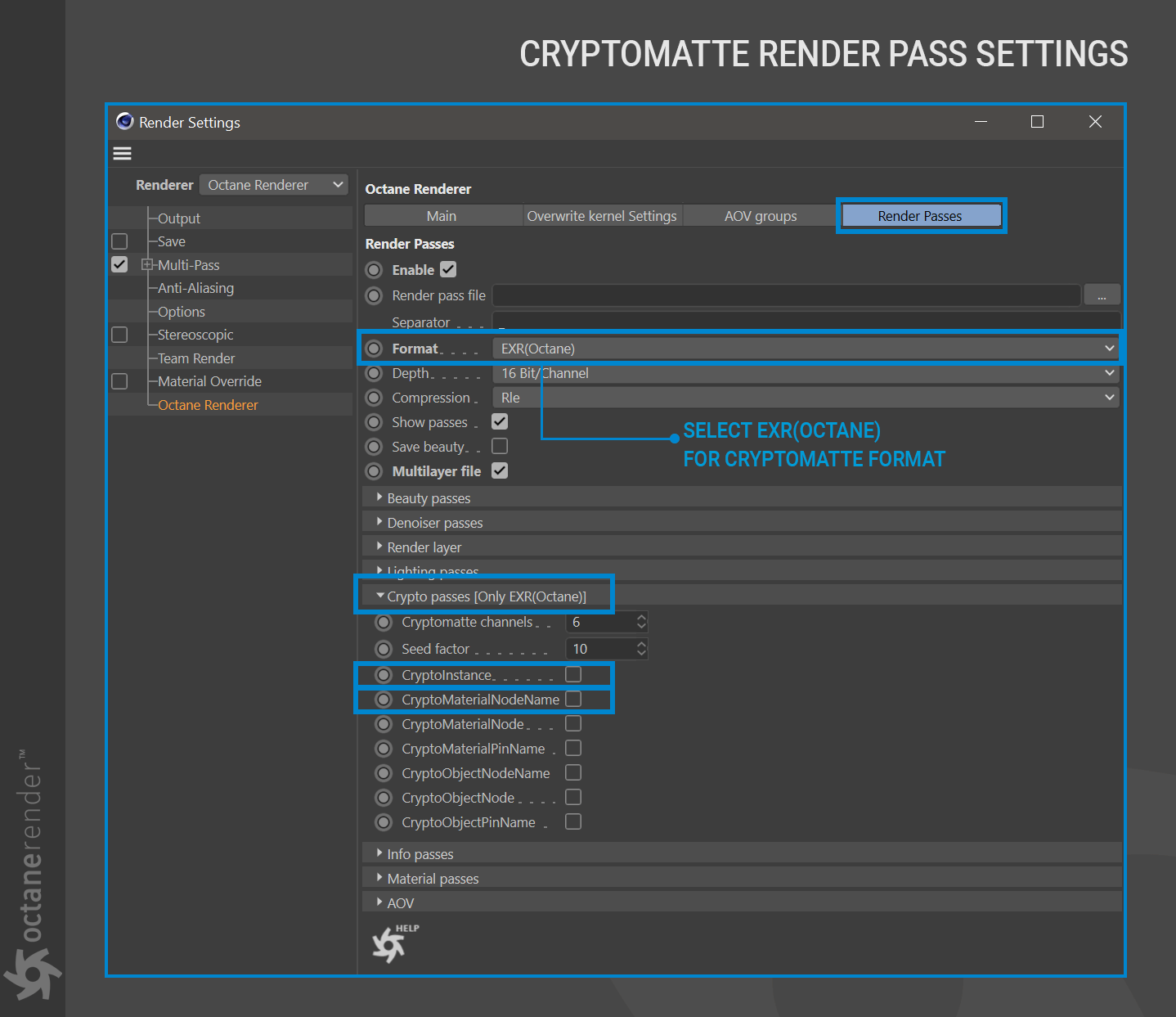The height and width of the screenshot is (1017, 1176).
Task: Open the Compression dropdown set to Rle
Action: pyautogui.click(x=806, y=398)
